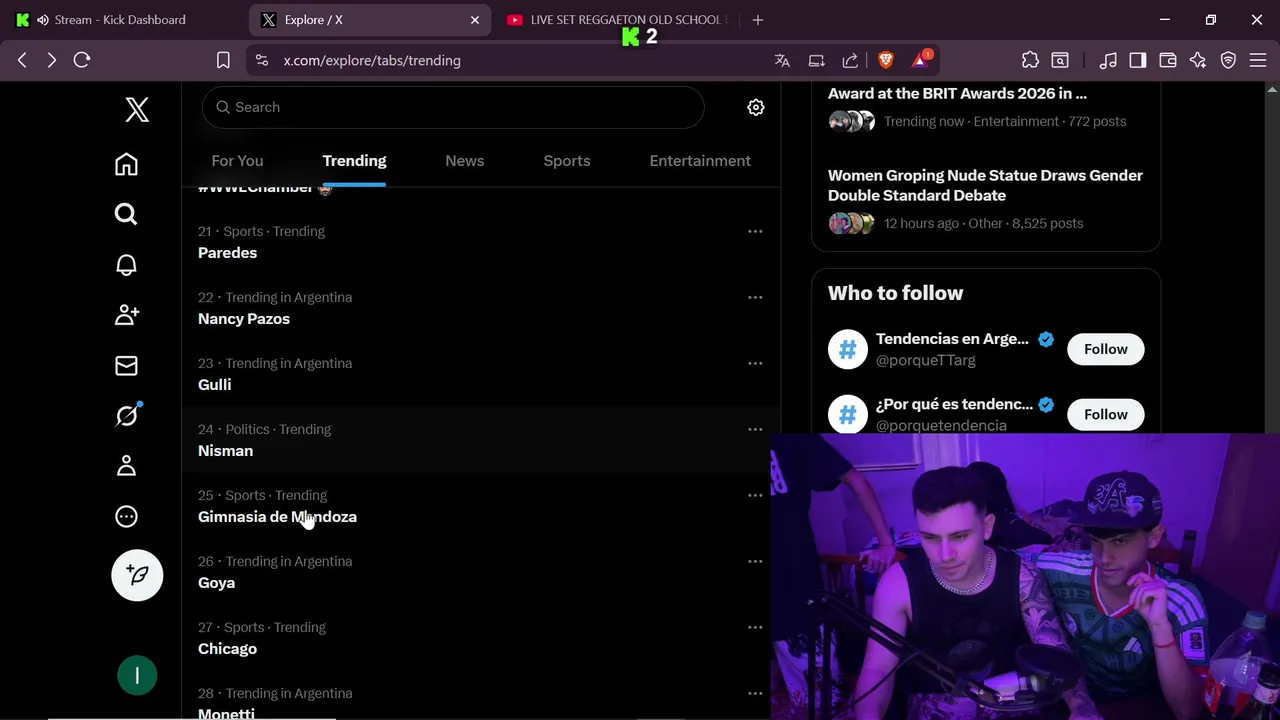Open more options for Gimnasia de Mendoza
The image size is (1280, 720).
755,495
